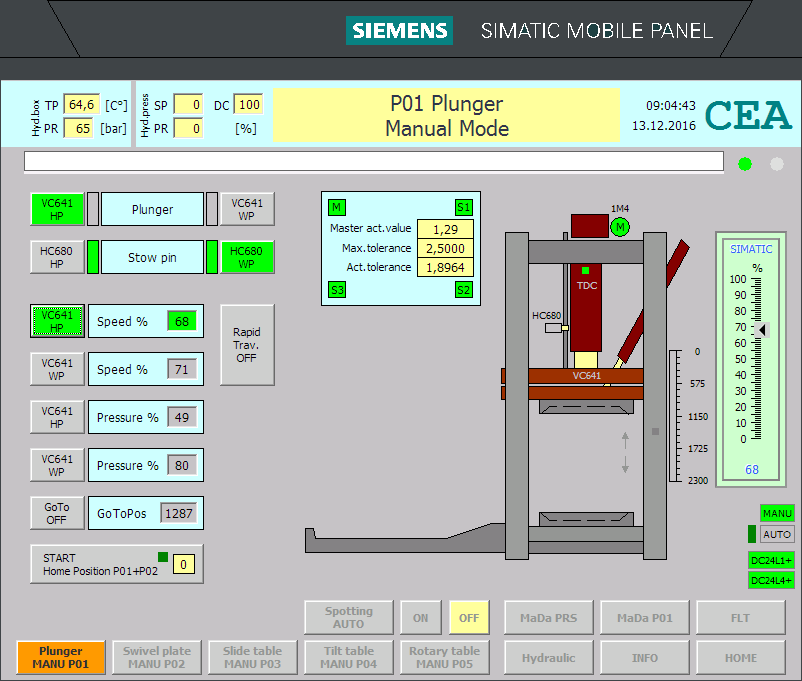Click the DC field showing 100

point(249,104)
